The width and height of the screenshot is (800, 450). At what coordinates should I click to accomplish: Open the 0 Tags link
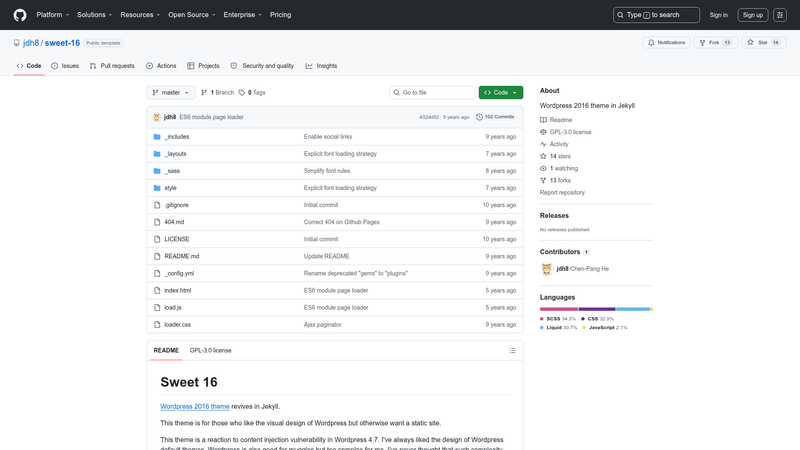[x=252, y=92]
